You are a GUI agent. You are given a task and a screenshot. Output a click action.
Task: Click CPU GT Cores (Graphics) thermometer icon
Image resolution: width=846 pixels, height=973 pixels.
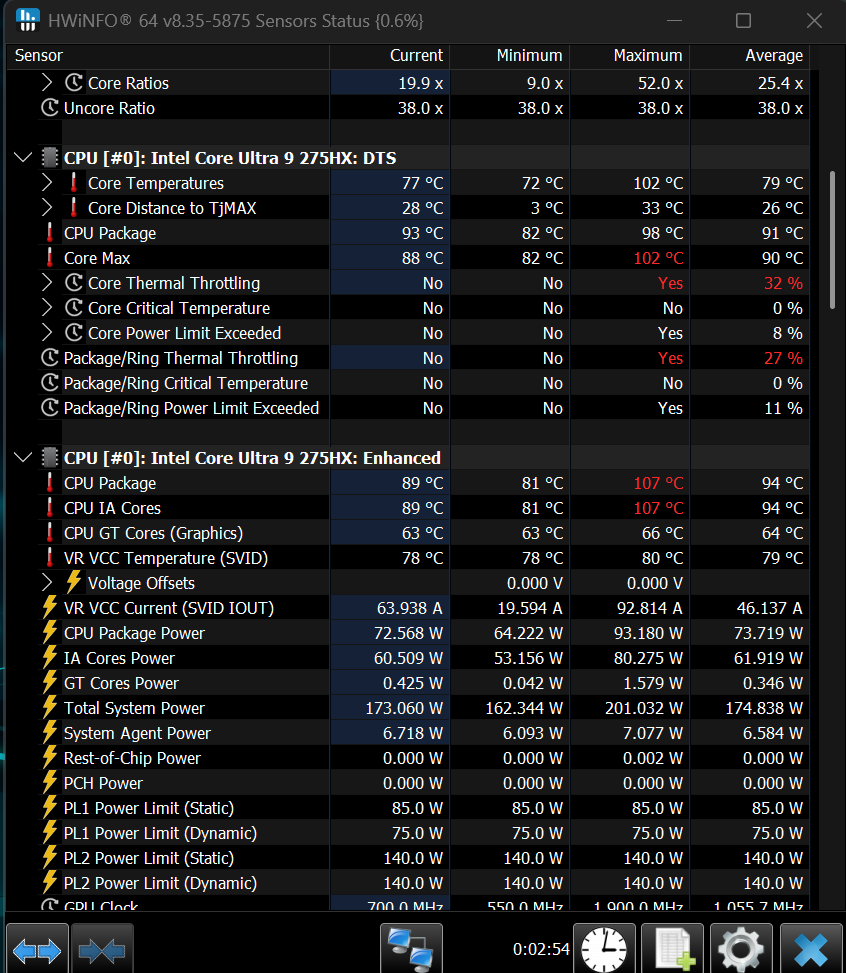[x=50, y=533]
